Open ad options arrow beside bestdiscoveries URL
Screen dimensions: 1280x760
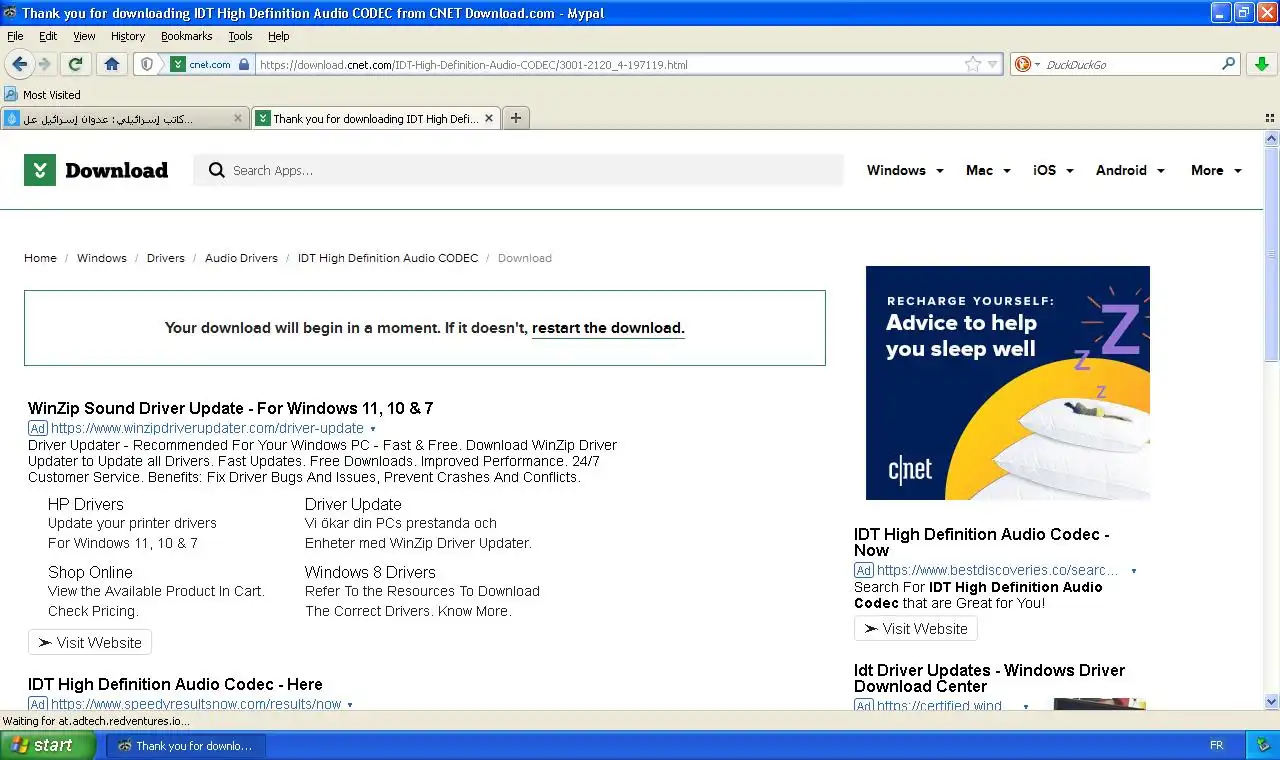(1133, 571)
